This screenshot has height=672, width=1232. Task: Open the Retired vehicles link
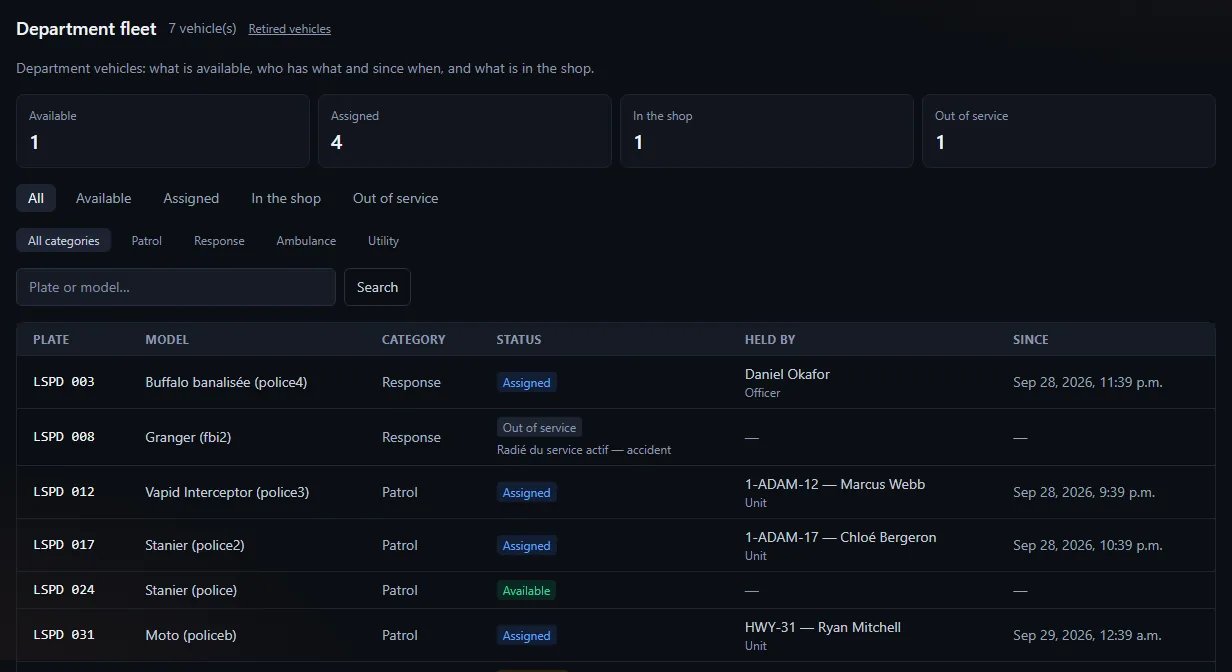point(290,29)
